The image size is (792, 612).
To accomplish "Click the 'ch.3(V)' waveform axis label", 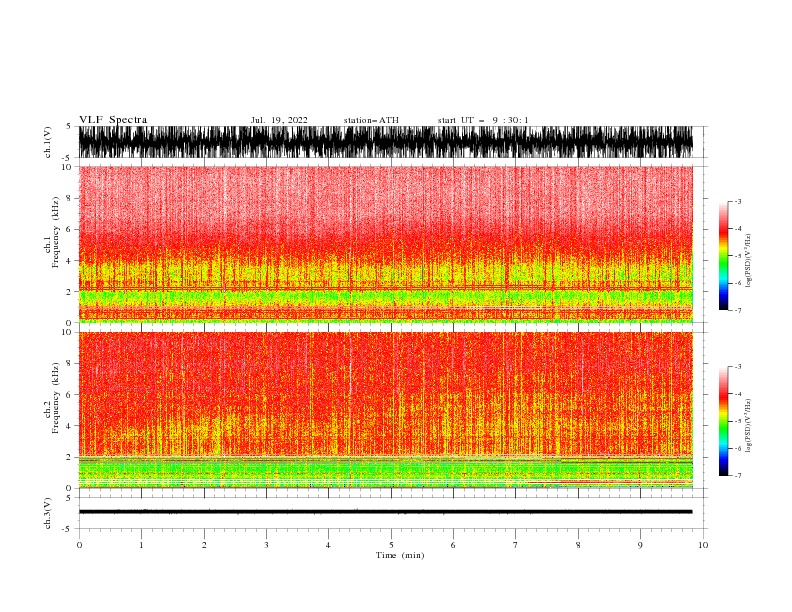I will click(48, 513).
